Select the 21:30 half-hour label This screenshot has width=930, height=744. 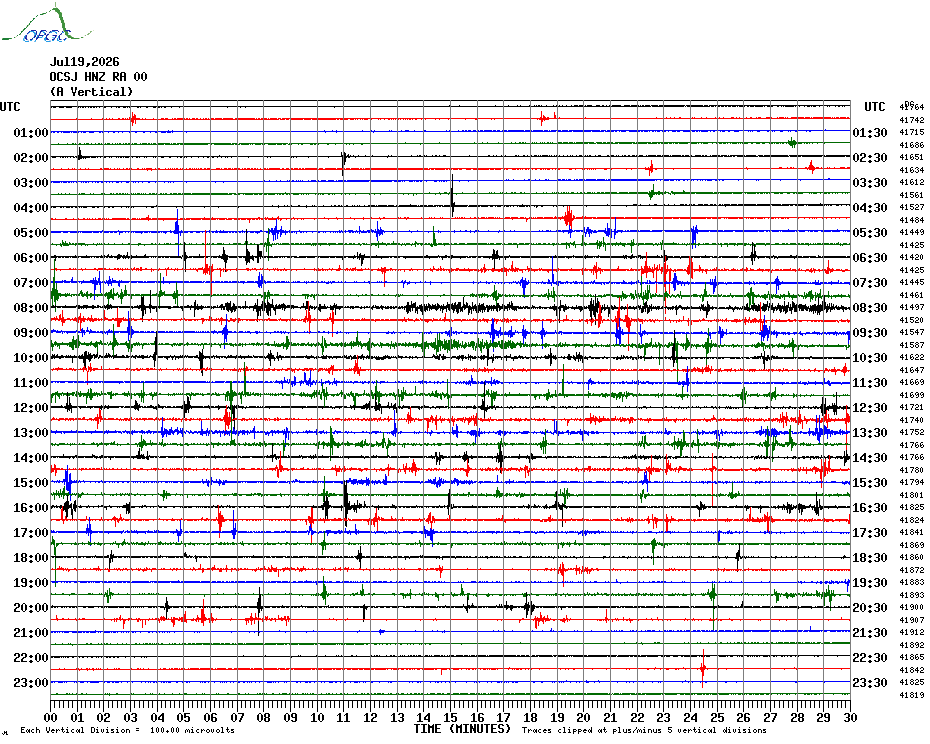tap(870, 632)
